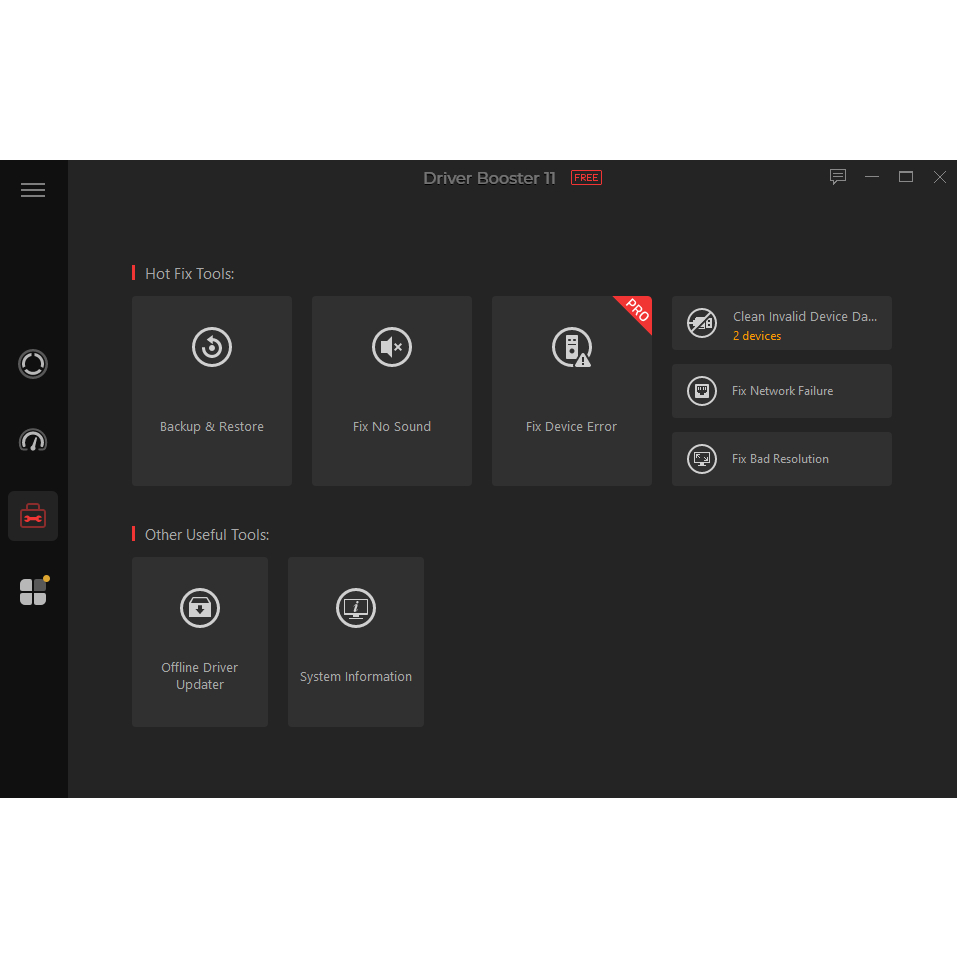Viewport: 957px width, 957px height.
Task: Click the PRO ribbon on Fix Device Error
Action: [636, 310]
